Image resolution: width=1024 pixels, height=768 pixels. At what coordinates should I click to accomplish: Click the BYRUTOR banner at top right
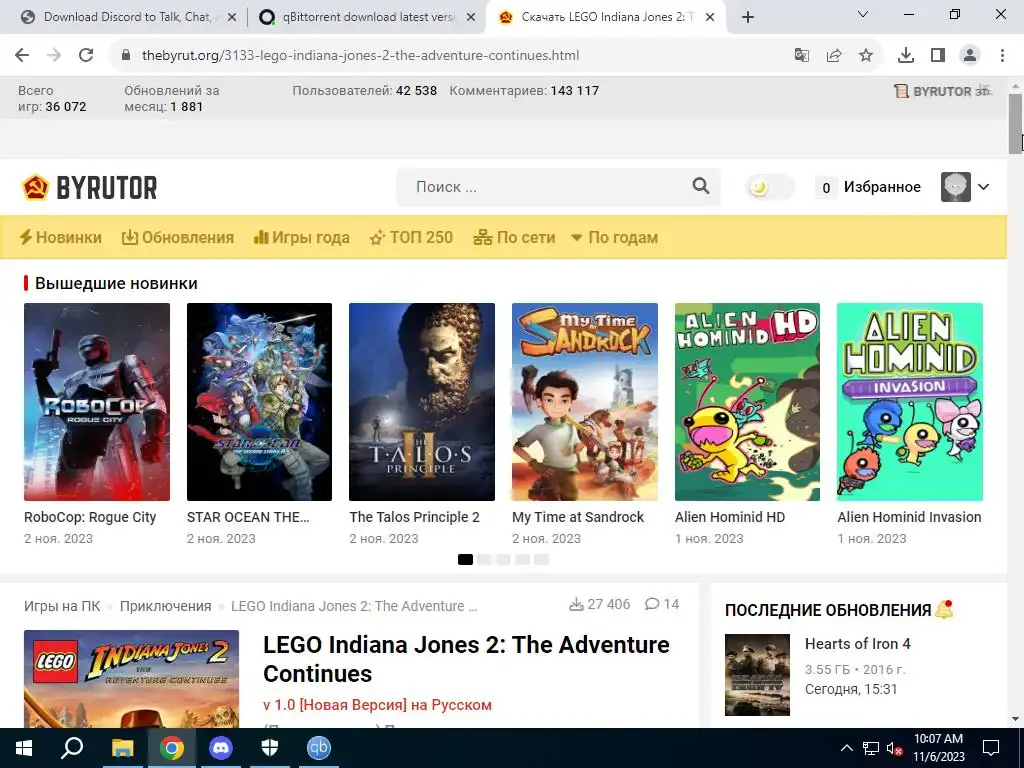[x=942, y=91]
